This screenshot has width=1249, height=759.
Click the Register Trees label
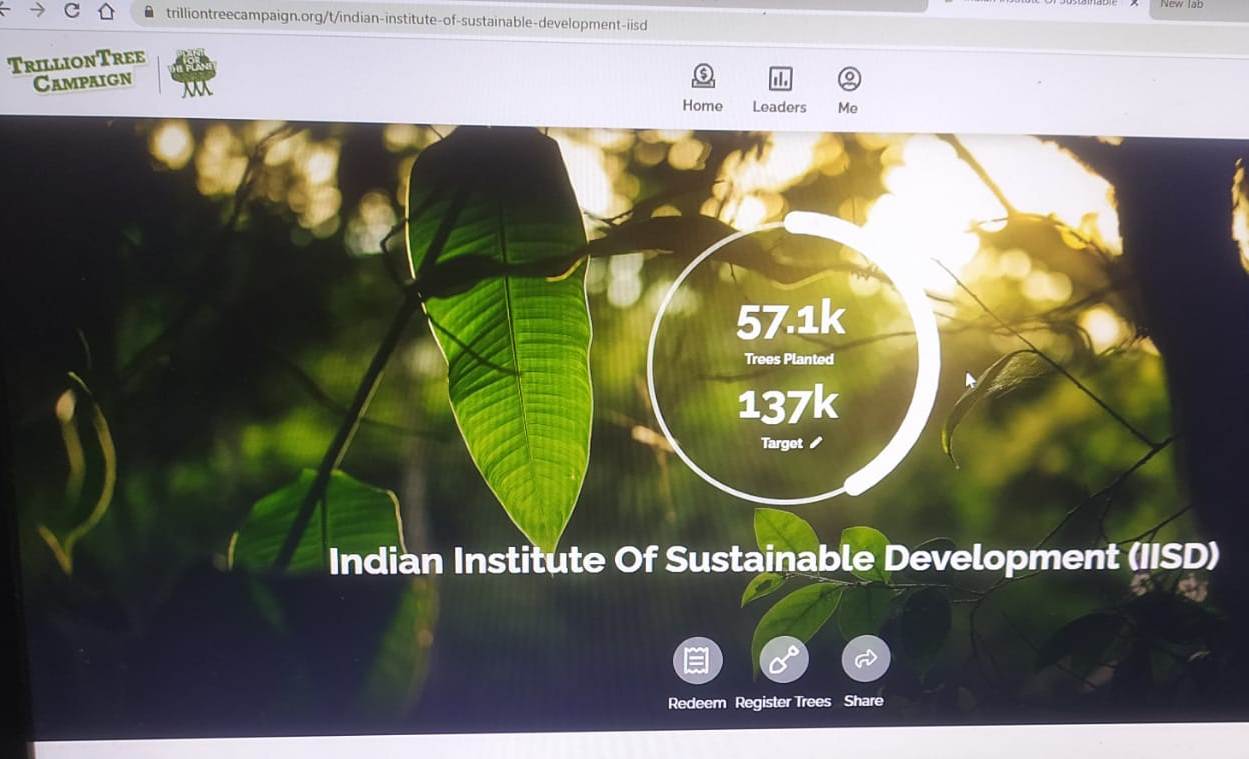coord(783,702)
